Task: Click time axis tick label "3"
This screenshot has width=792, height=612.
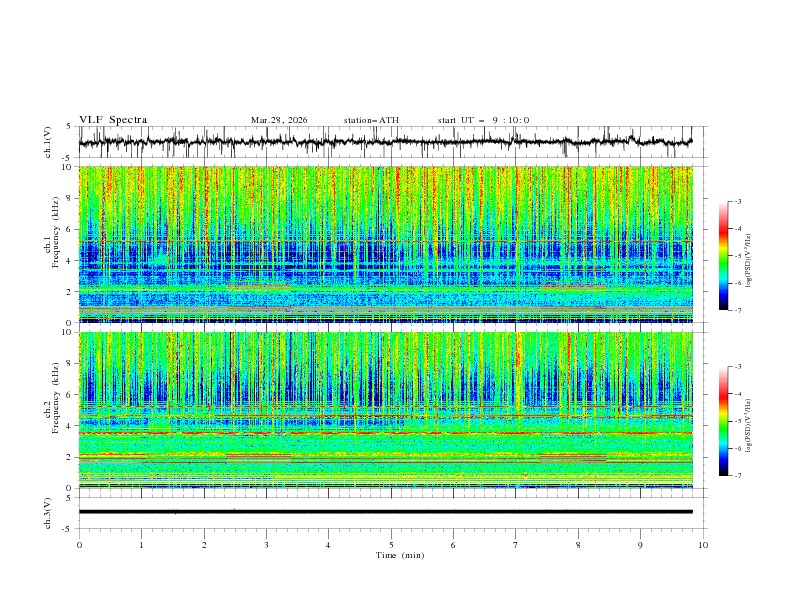Action: [266, 545]
